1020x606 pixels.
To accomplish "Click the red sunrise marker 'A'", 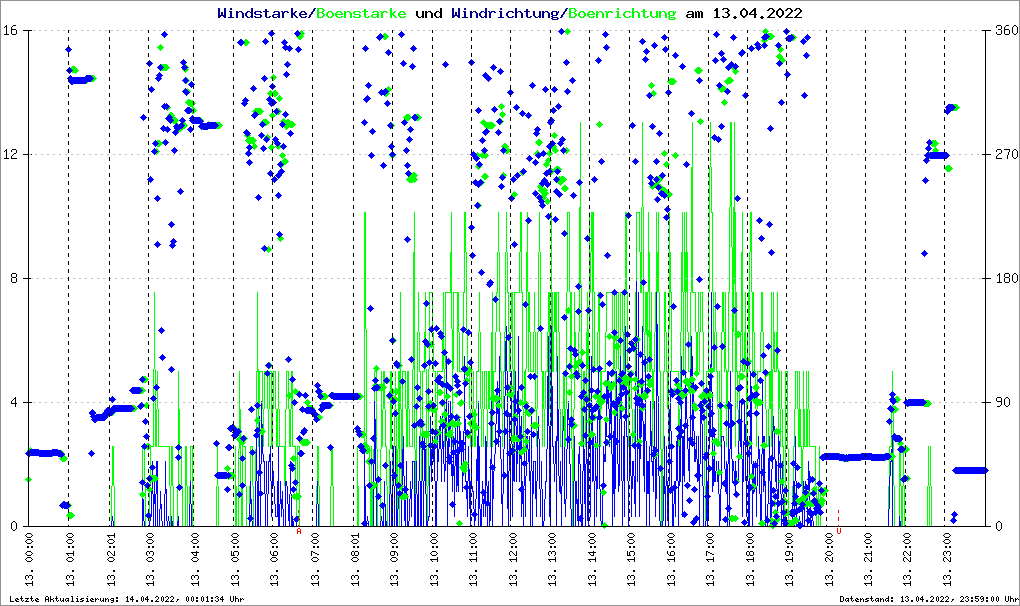I will tap(299, 531).
